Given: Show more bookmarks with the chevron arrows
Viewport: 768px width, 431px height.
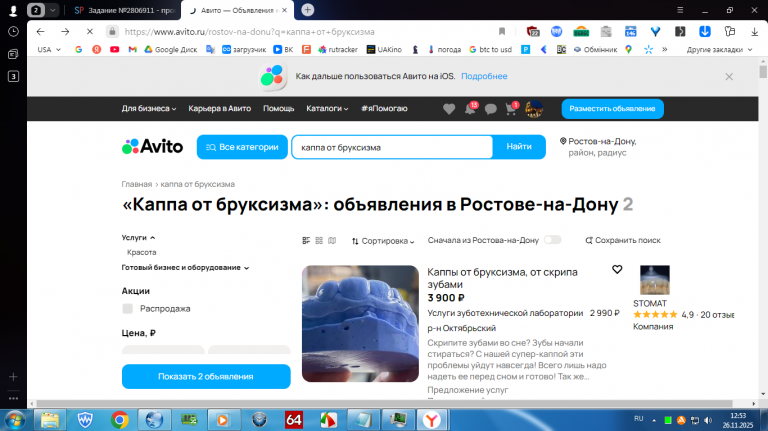Looking at the screenshot, I should tap(665, 49).
